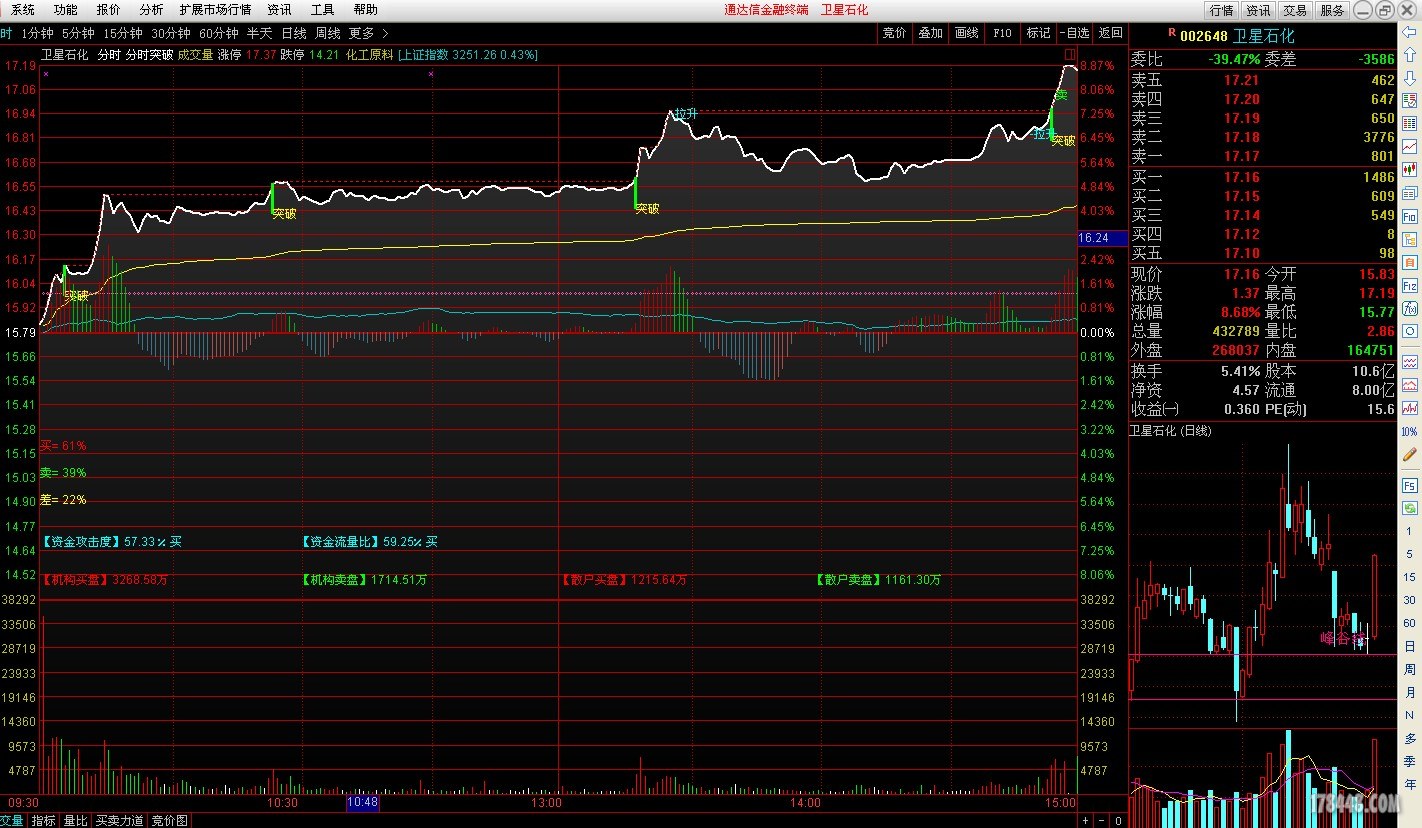Screen dimensions: 1422x828
Task: Select 月 monthly period in right sidebar
Action: [x=1410, y=692]
